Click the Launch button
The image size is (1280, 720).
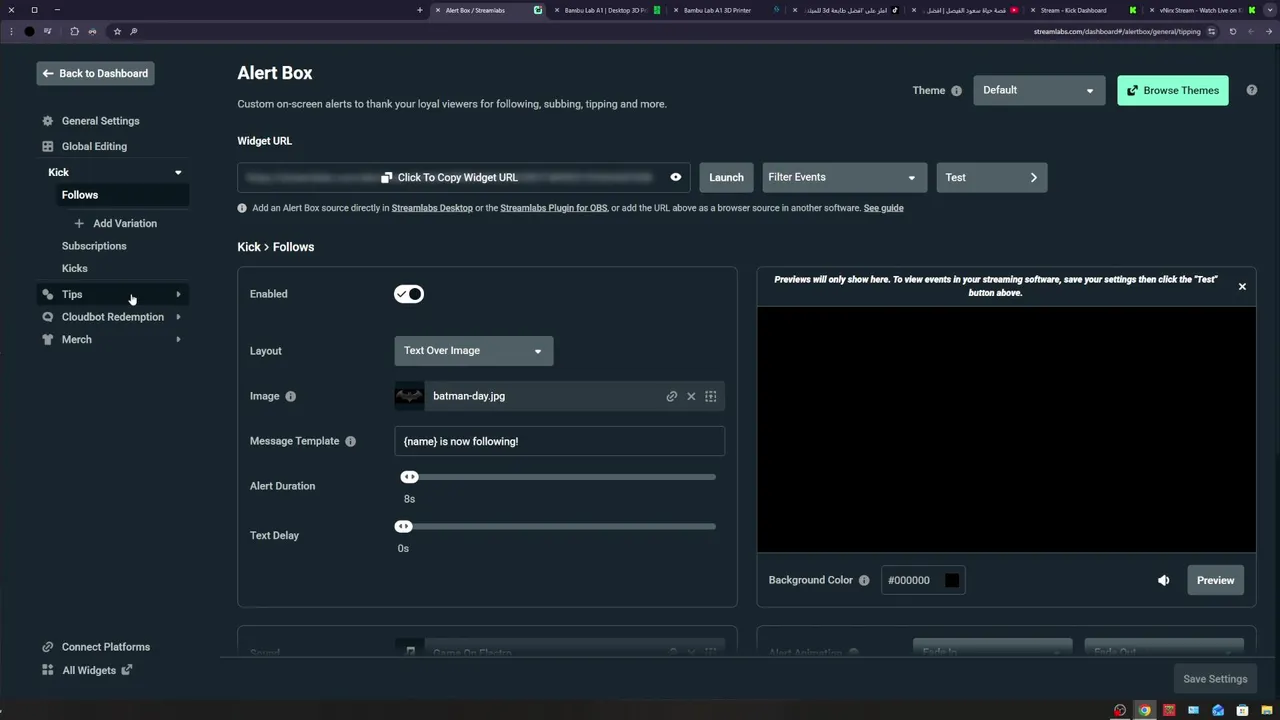(x=726, y=177)
